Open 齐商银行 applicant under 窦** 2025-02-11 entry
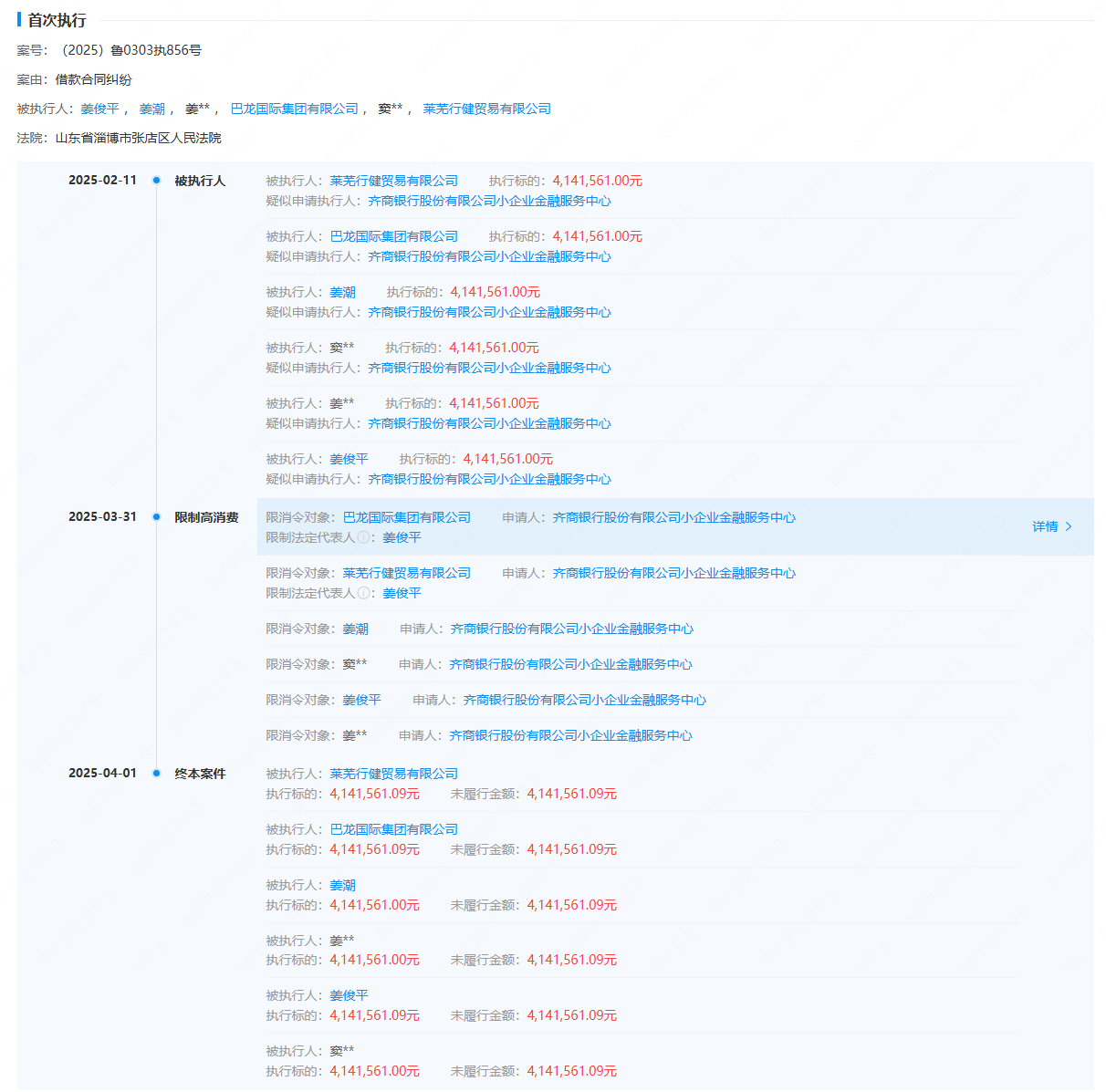The image size is (1106, 1092). [x=490, y=369]
